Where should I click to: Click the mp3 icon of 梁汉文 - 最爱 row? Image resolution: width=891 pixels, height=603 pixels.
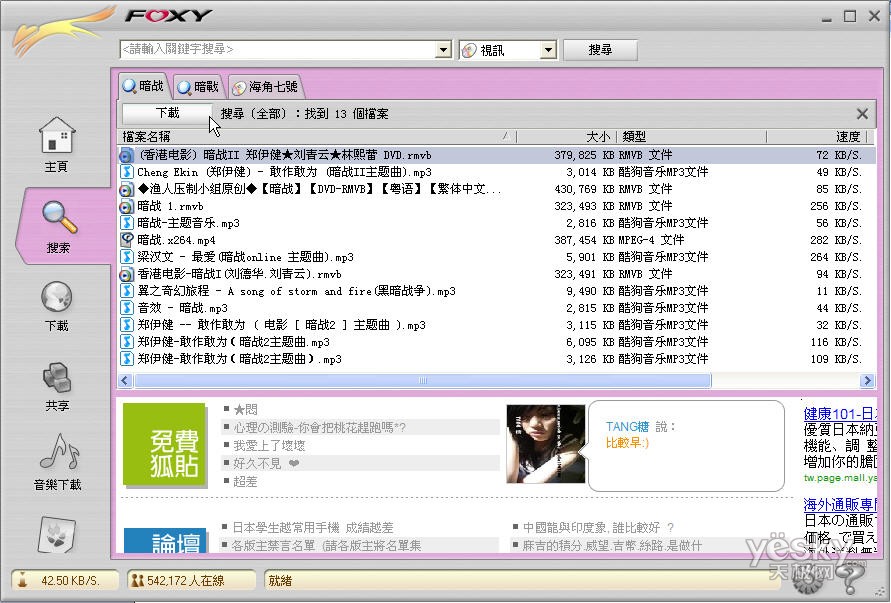127,257
